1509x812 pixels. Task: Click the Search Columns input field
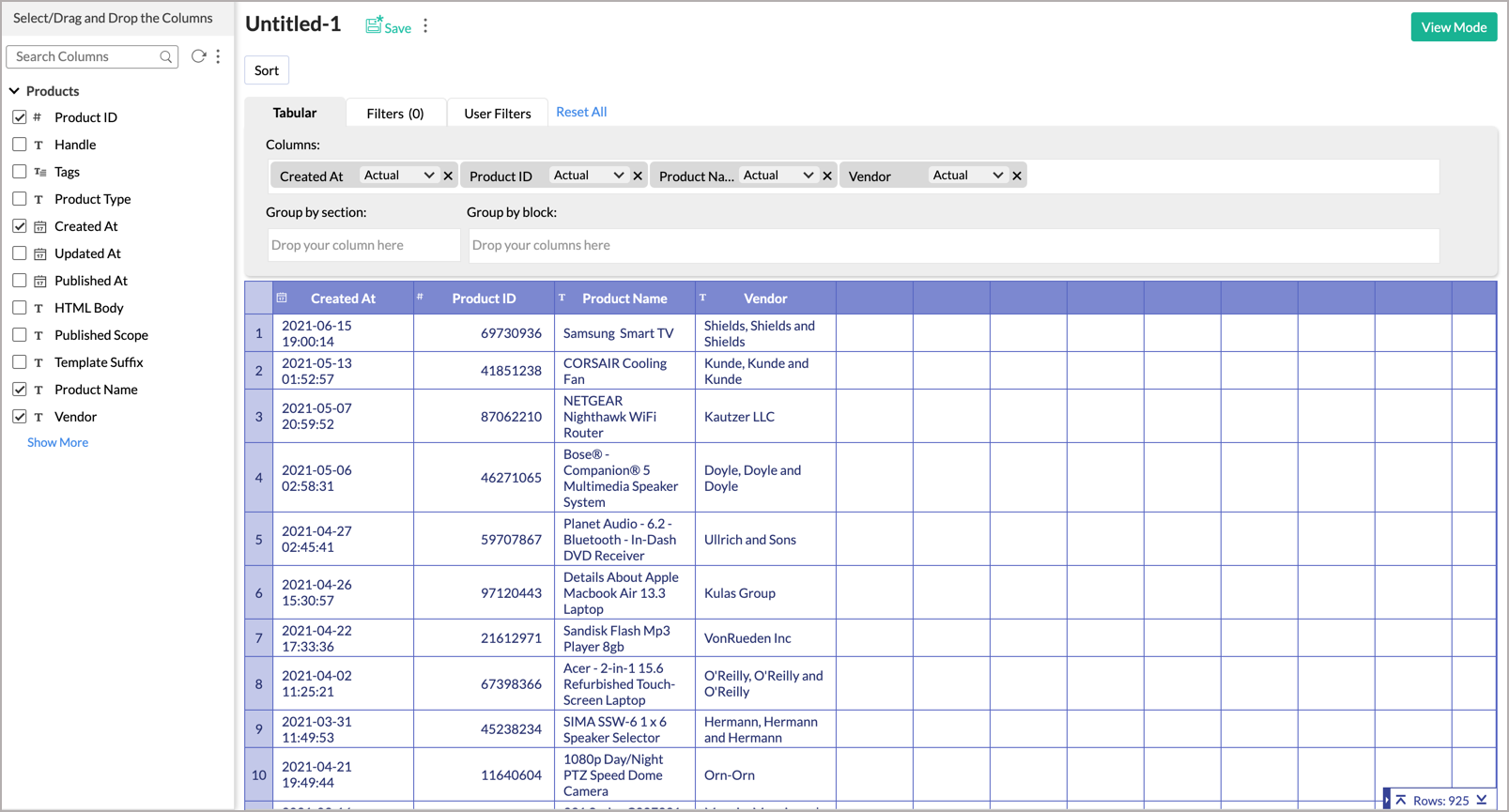85,57
